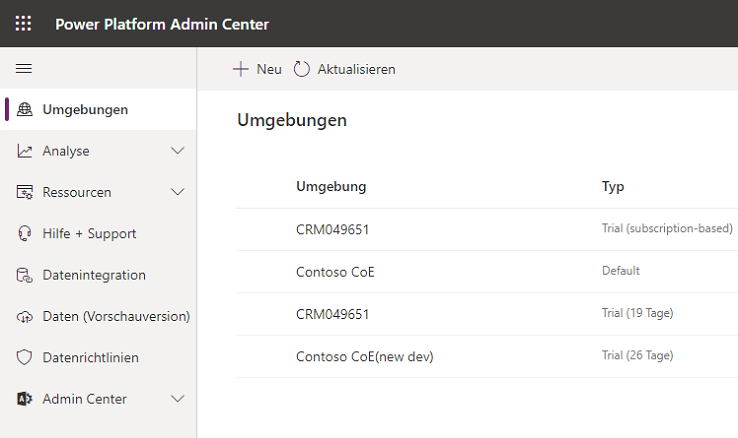Open the app launcher waffle icon
738x438 pixels.
tap(23, 23)
